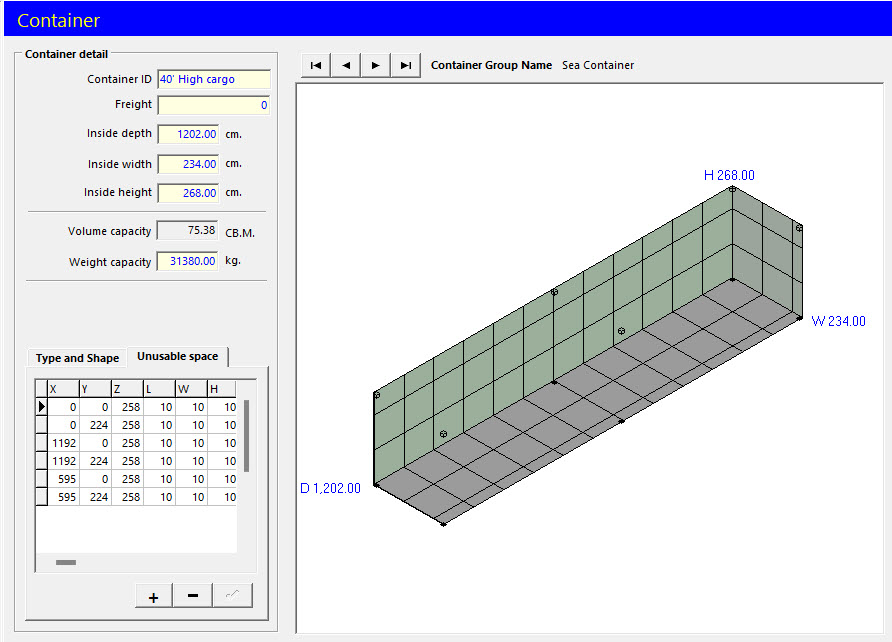
Task: Select Z cell 258 in first row
Action: 127,407
